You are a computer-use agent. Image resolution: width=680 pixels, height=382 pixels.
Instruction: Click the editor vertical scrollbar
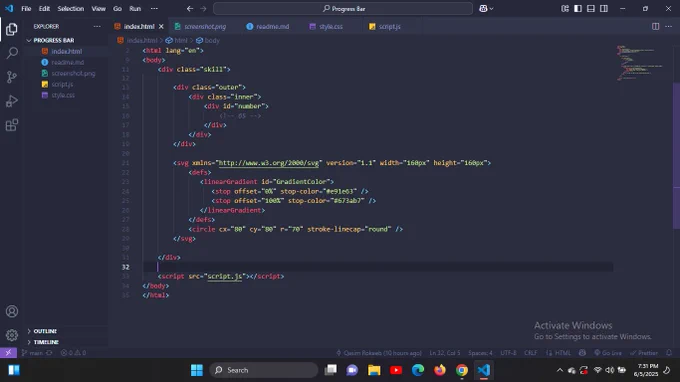point(676,155)
